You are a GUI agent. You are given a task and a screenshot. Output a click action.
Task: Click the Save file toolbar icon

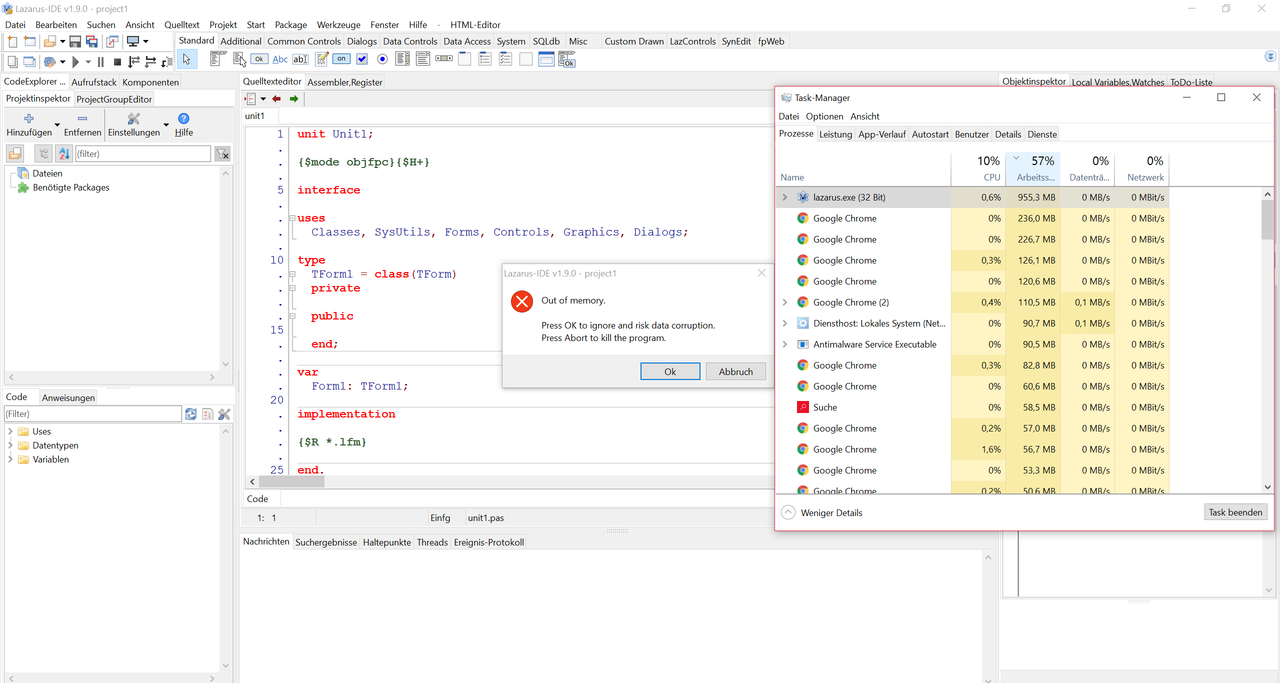point(75,42)
